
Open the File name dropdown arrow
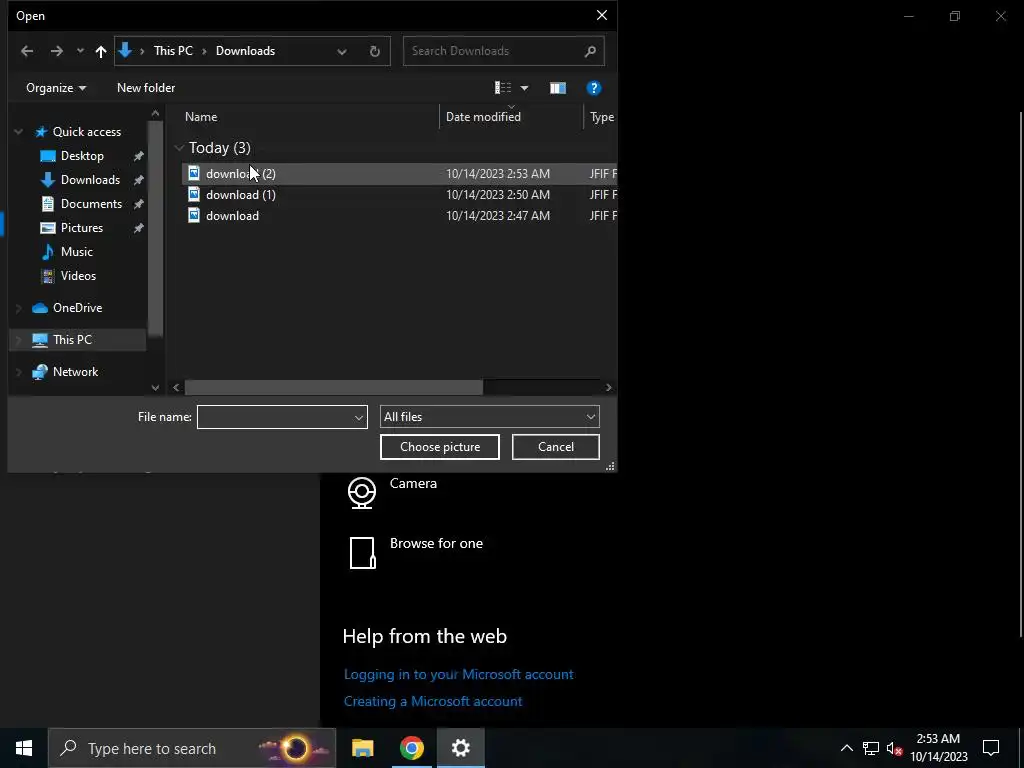pos(359,417)
